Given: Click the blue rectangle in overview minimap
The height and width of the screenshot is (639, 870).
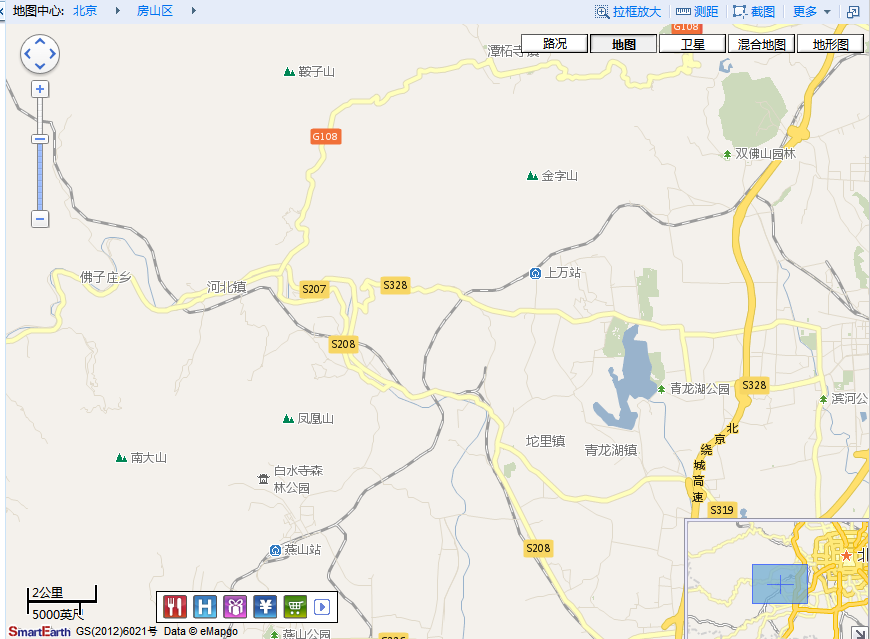Looking at the screenshot, I should (779, 584).
